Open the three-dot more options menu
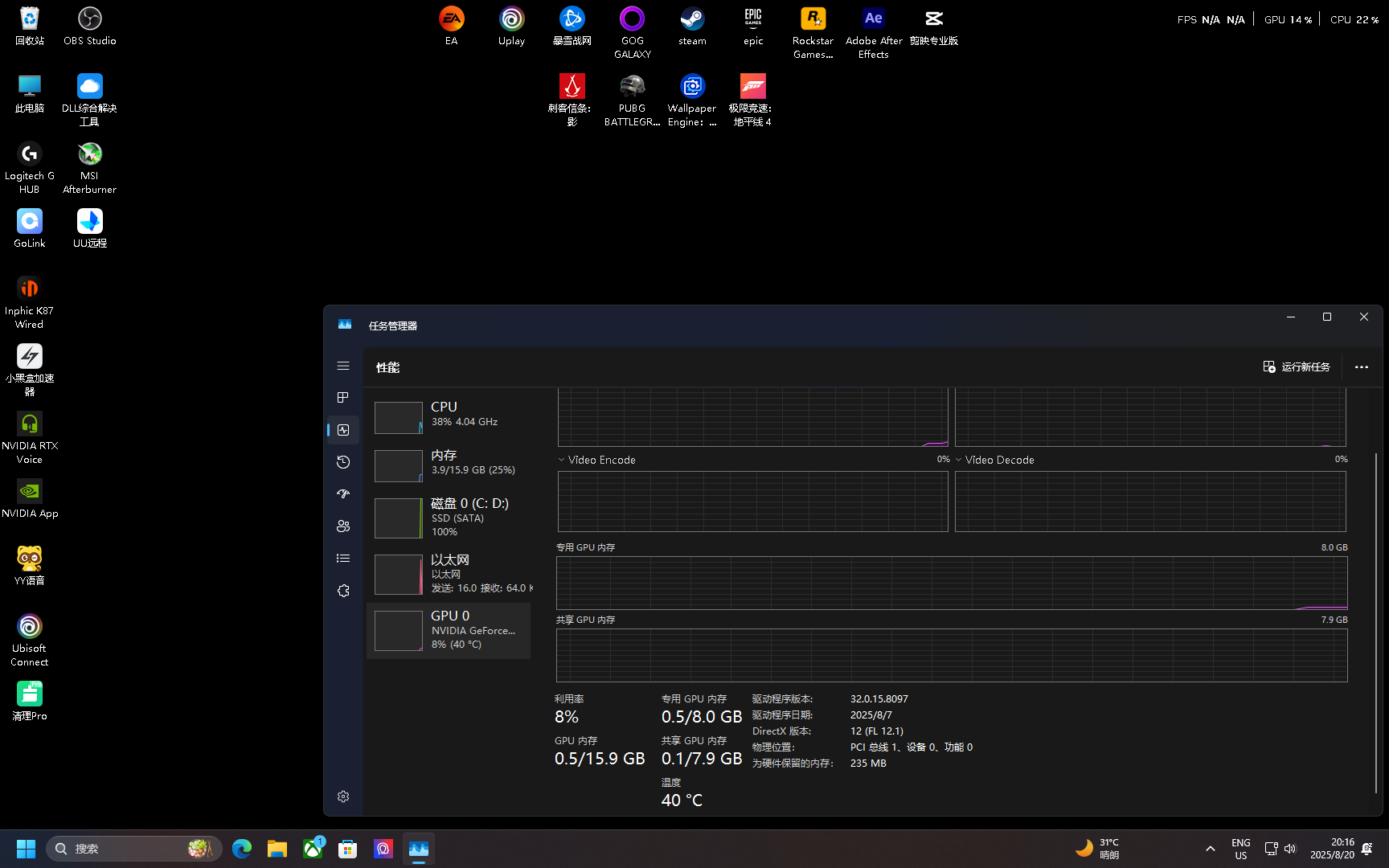Viewport: 1389px width, 868px height. tap(1362, 366)
